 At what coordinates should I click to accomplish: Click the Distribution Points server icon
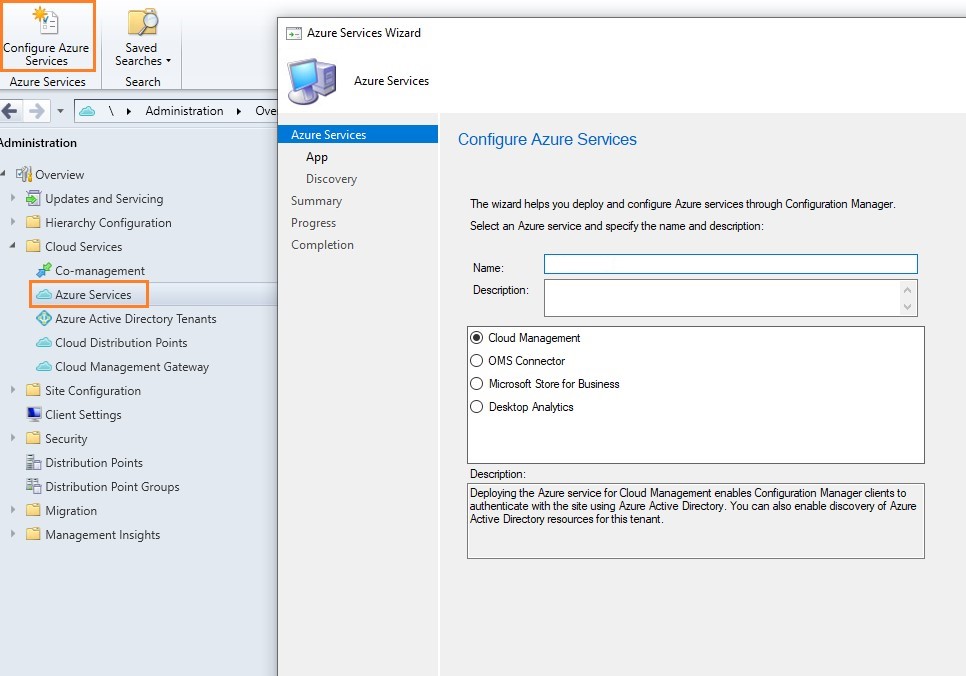click(x=33, y=462)
